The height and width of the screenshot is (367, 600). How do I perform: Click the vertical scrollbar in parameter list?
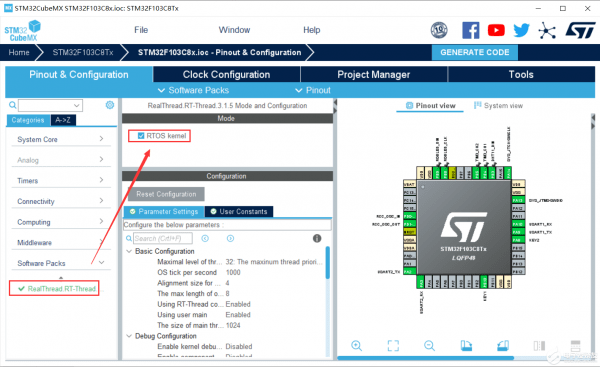tap(328, 263)
